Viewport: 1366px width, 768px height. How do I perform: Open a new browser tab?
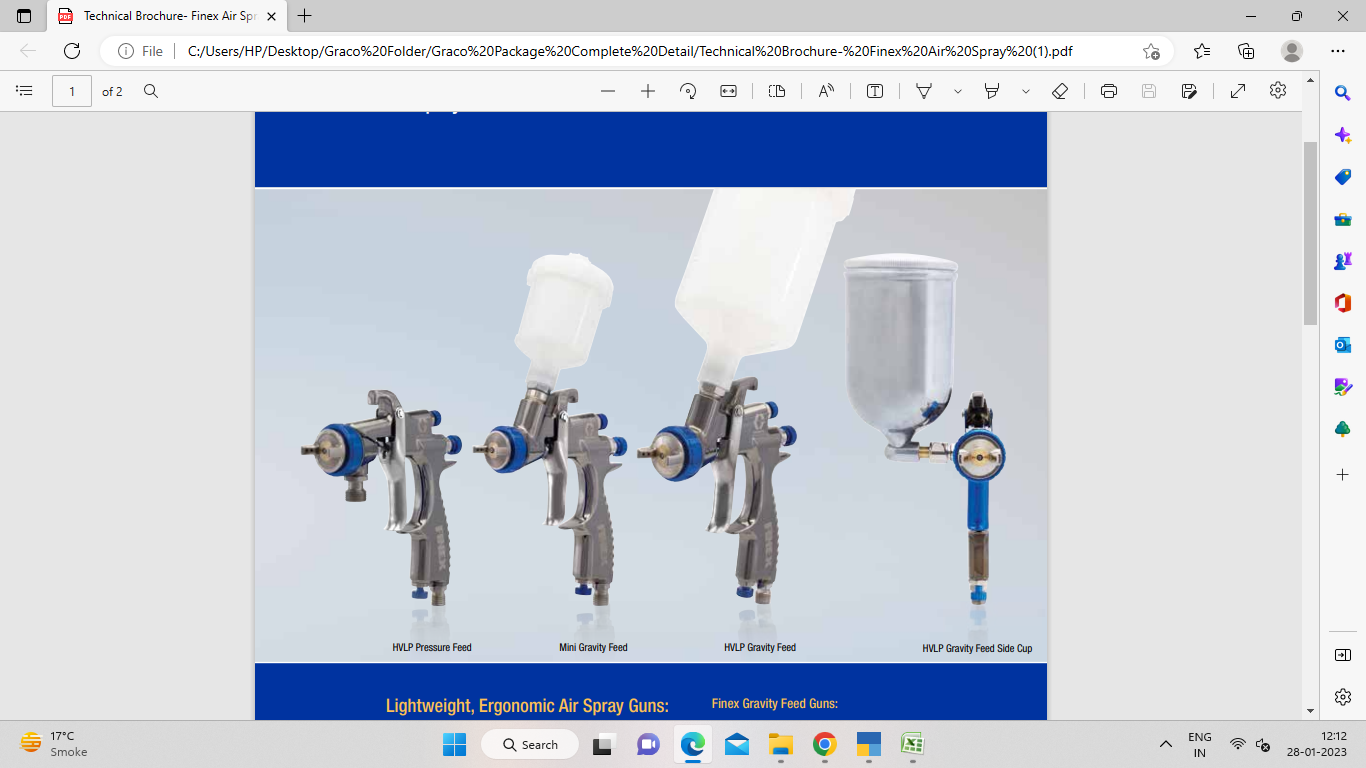[304, 16]
